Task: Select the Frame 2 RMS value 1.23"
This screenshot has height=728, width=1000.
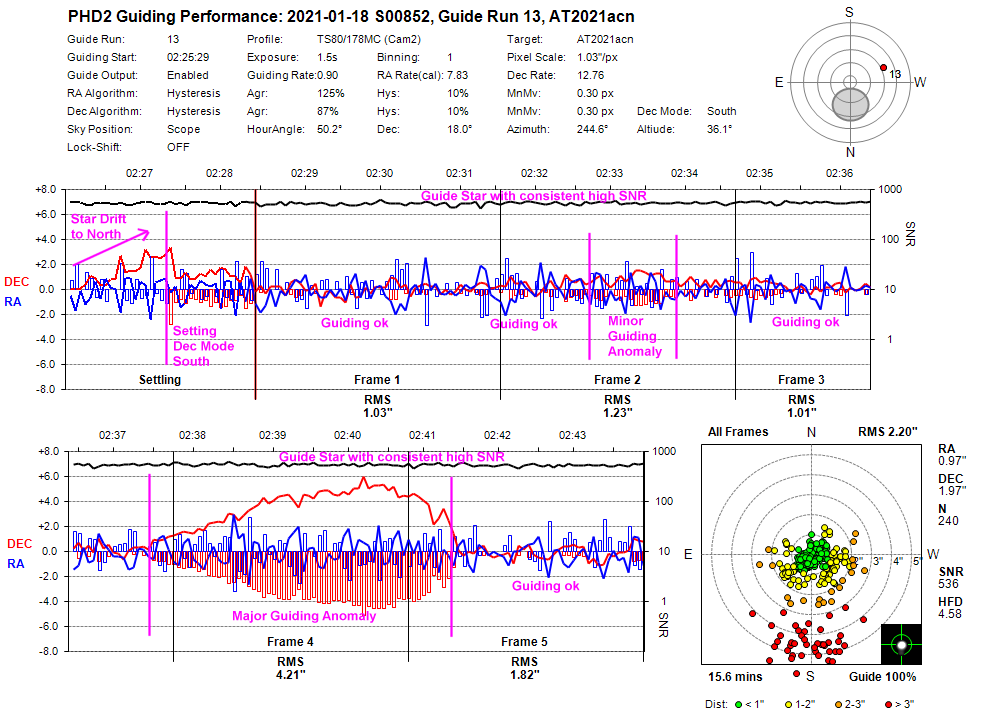Action: coord(617,412)
